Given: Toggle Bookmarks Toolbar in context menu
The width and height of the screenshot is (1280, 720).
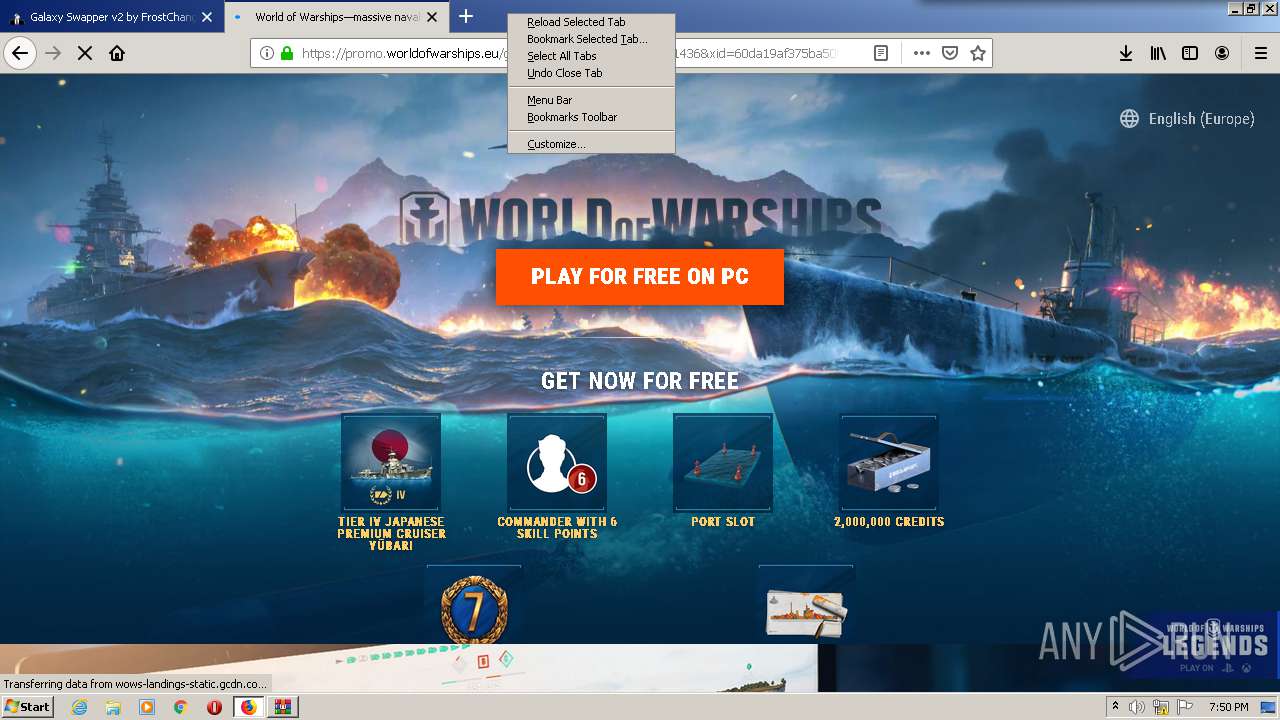Looking at the screenshot, I should tap(591, 117).
